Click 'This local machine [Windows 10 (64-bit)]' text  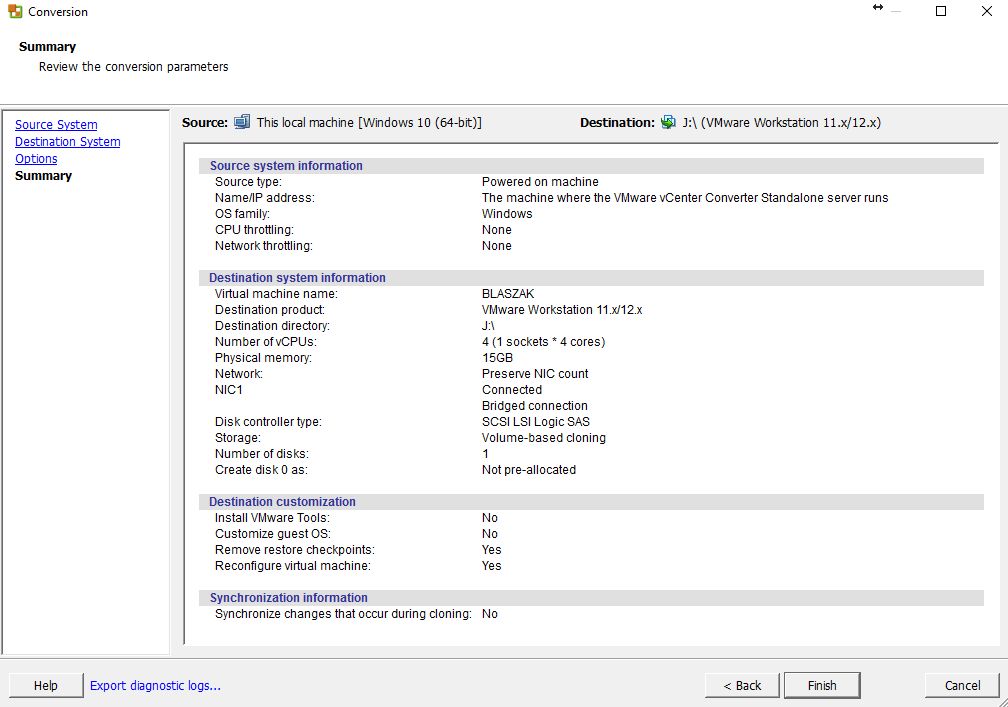click(x=369, y=123)
